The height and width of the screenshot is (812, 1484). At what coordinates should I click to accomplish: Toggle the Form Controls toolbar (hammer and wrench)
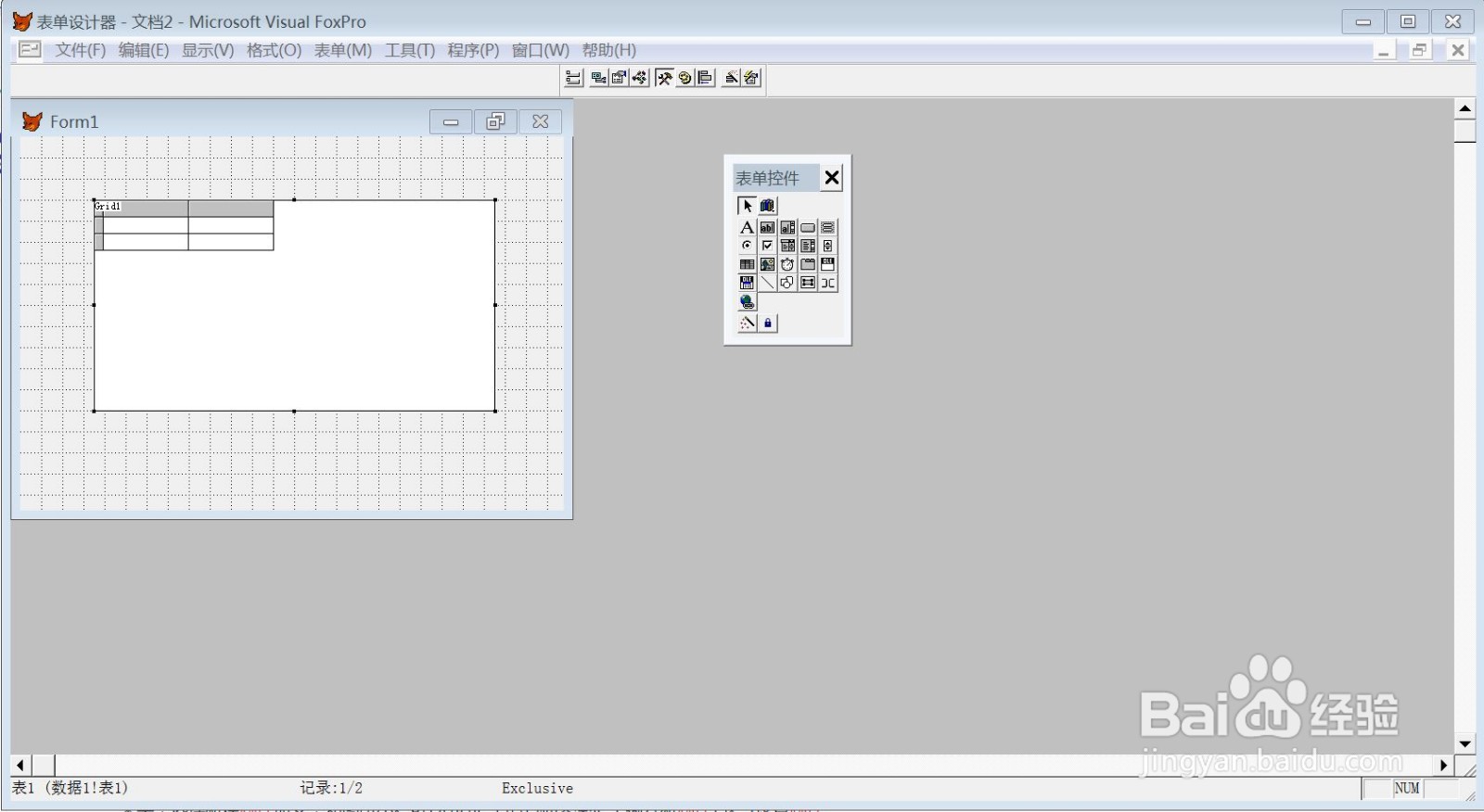click(664, 78)
